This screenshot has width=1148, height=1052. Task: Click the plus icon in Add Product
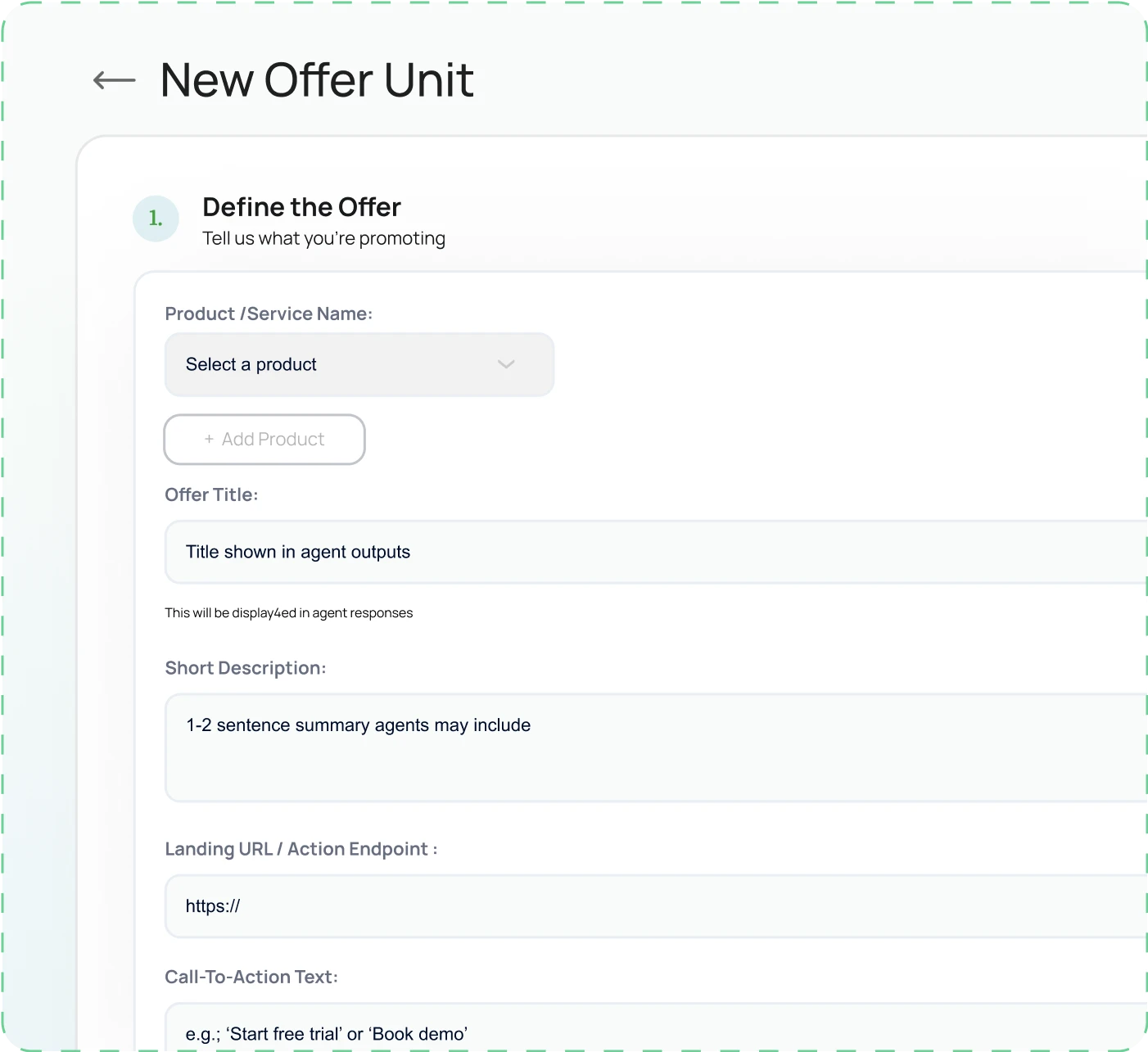point(210,440)
